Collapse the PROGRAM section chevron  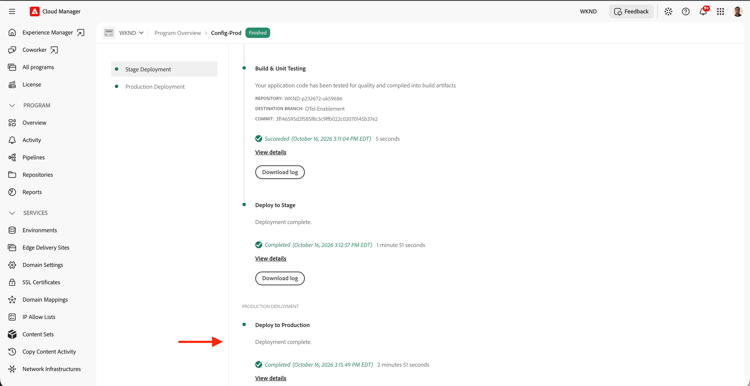point(12,105)
